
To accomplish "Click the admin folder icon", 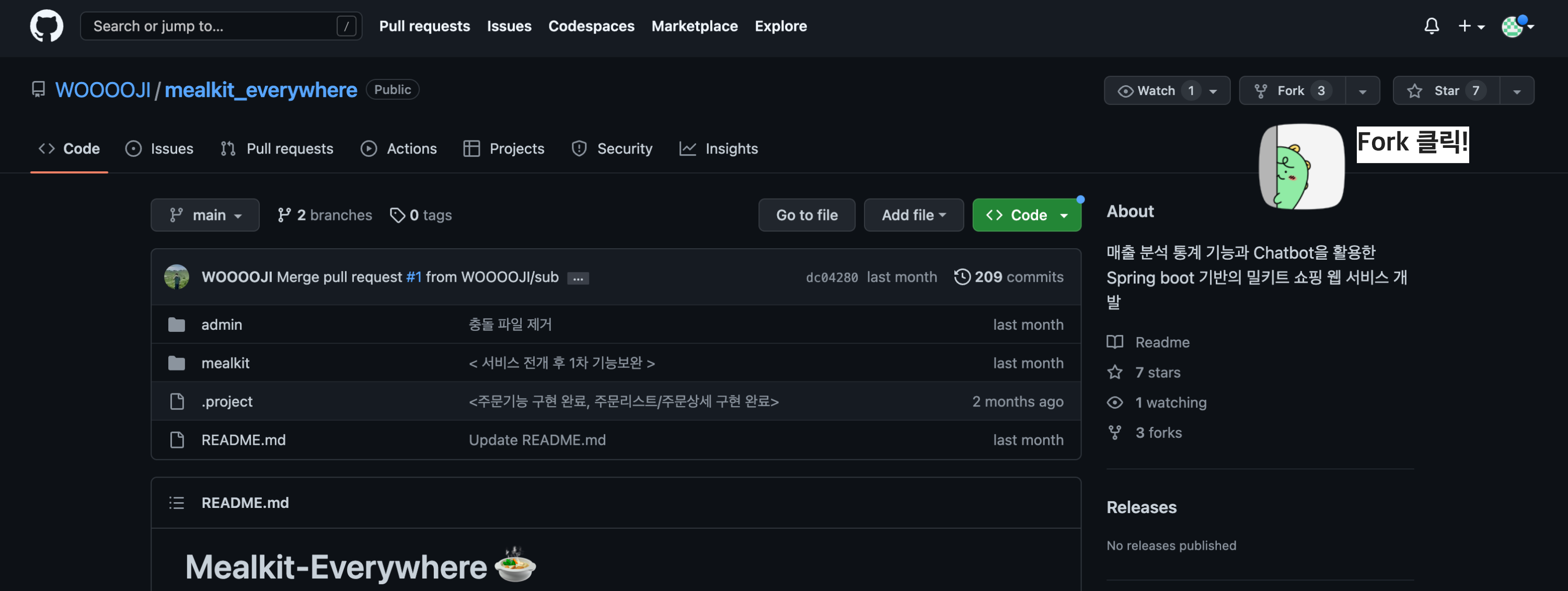I will tap(177, 325).
